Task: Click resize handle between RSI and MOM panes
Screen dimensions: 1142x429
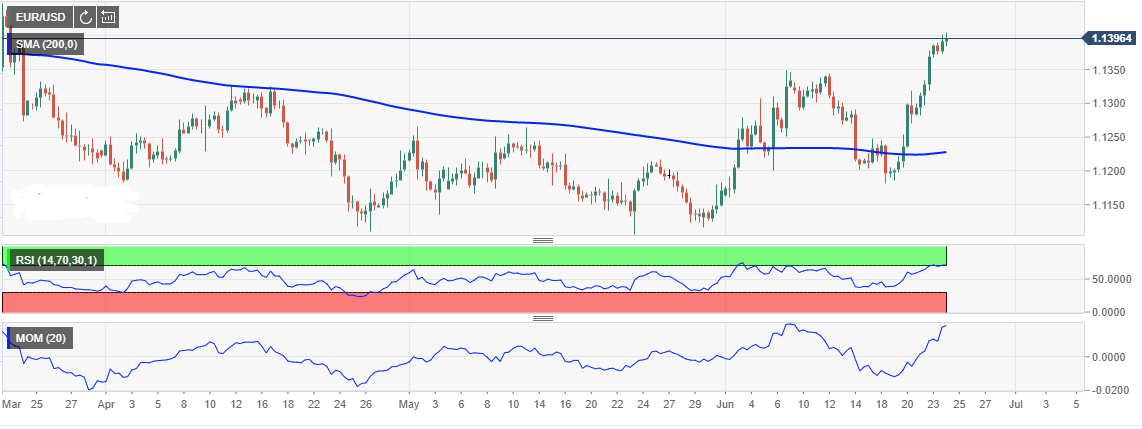Action: 543,318
